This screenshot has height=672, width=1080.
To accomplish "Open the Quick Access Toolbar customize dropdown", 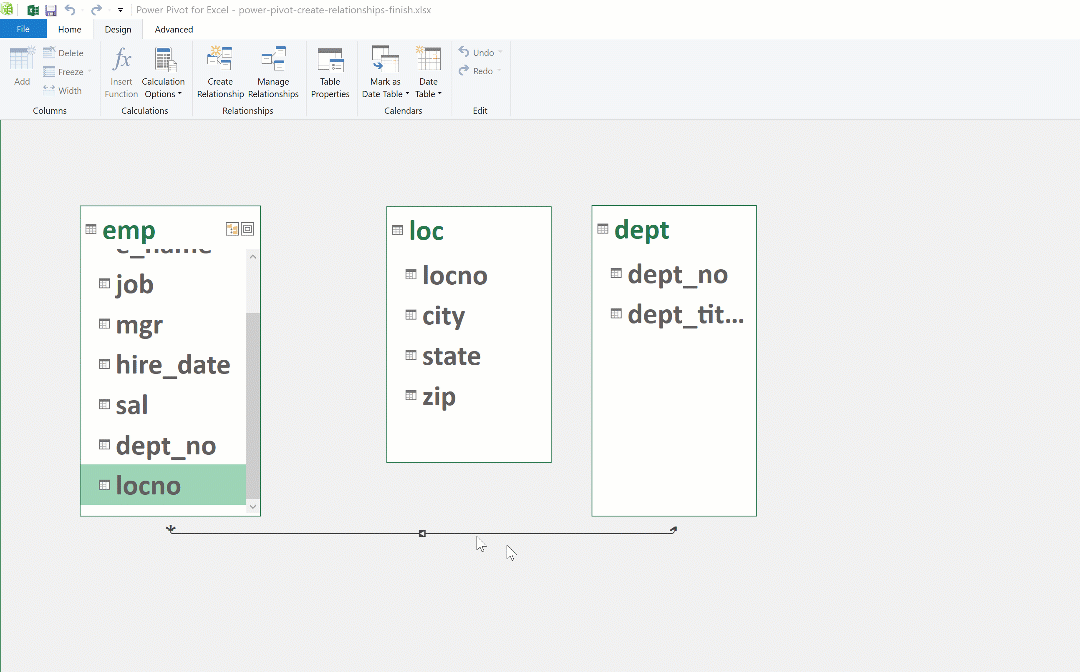I will point(118,9).
